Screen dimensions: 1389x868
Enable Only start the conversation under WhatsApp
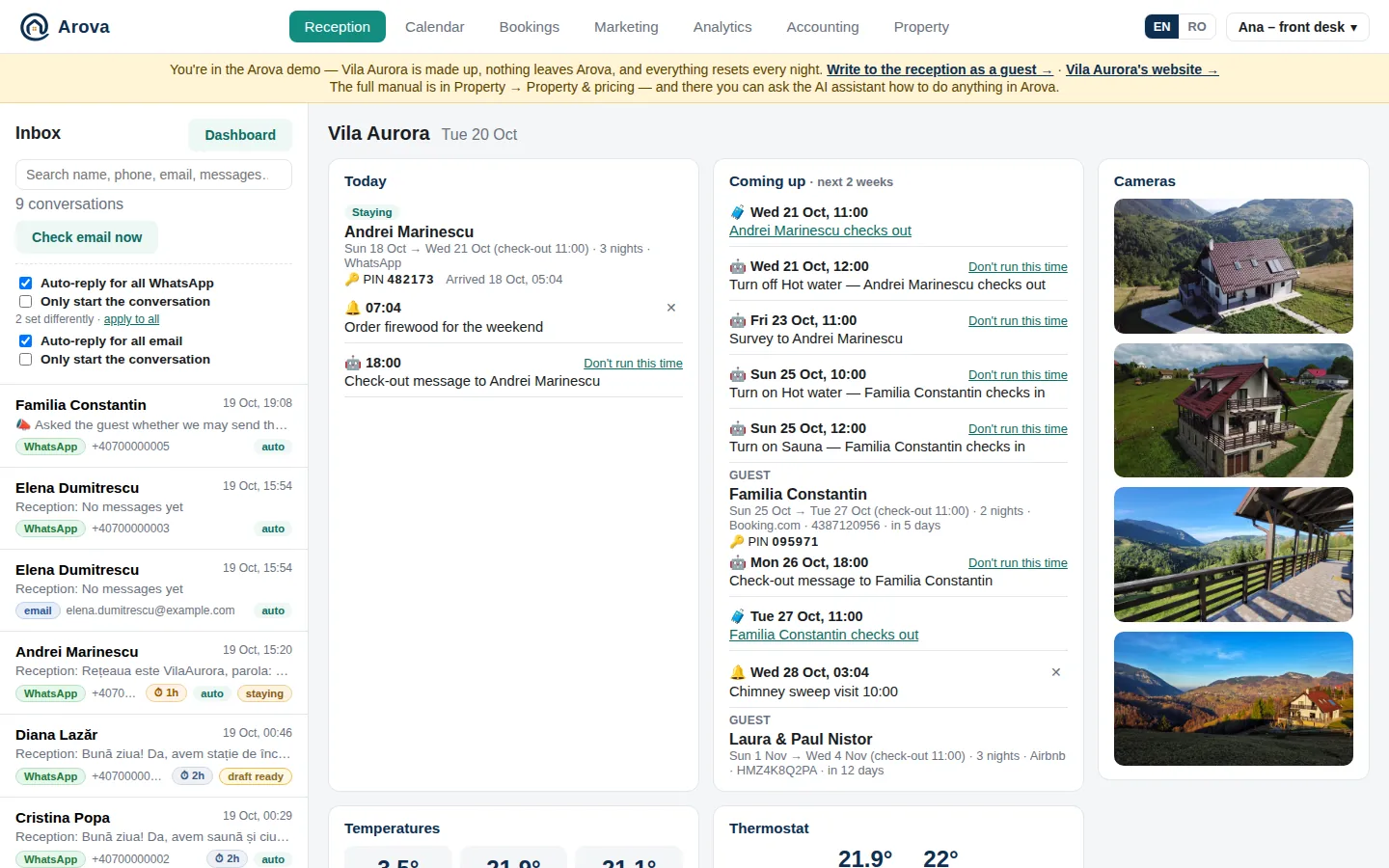26,302
